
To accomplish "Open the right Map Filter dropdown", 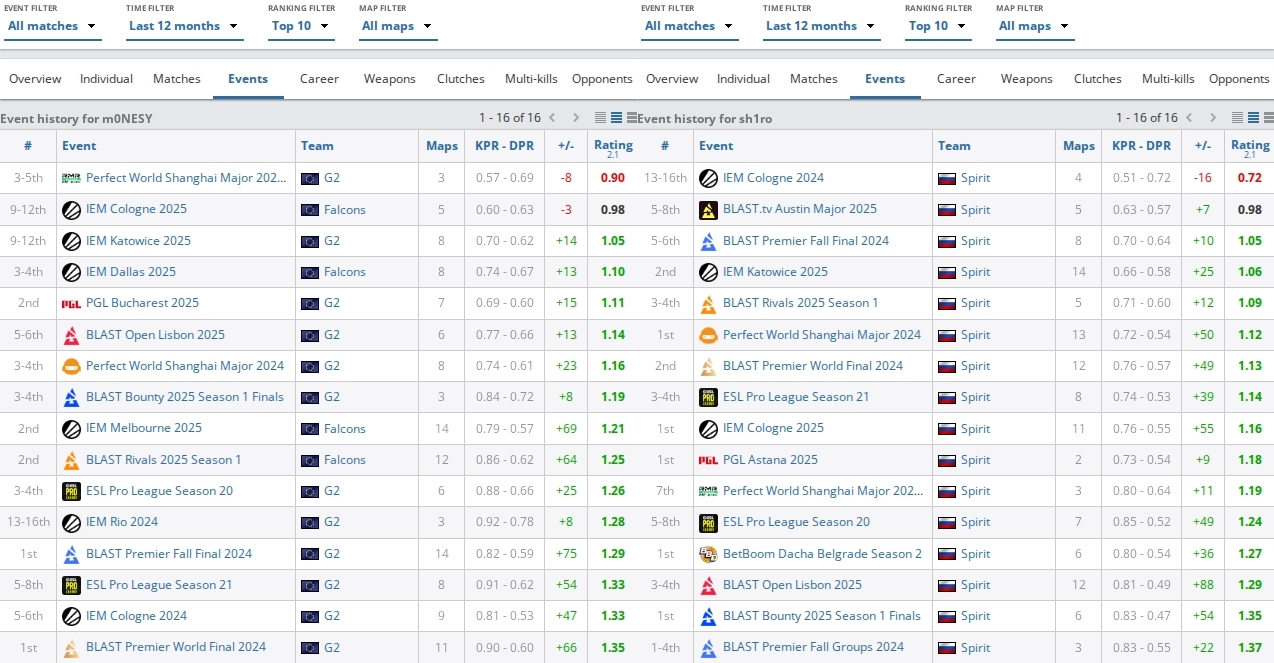I will 1035,26.
